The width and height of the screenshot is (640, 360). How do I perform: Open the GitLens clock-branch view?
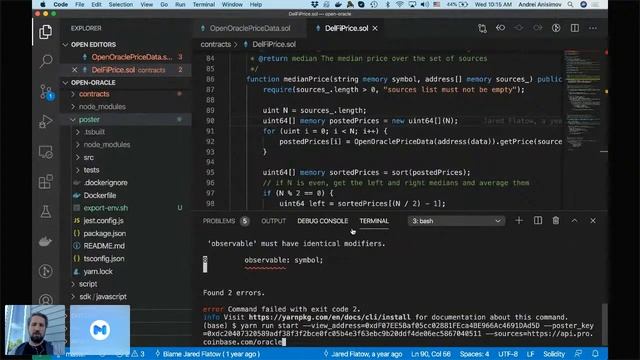pos(46,271)
